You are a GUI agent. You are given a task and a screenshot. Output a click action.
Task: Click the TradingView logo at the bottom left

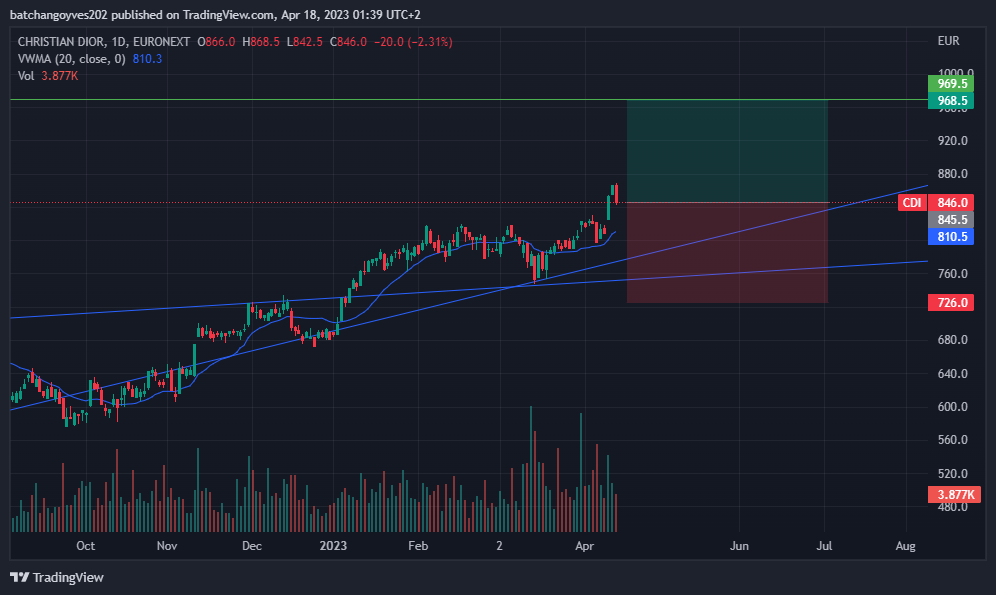(57, 577)
